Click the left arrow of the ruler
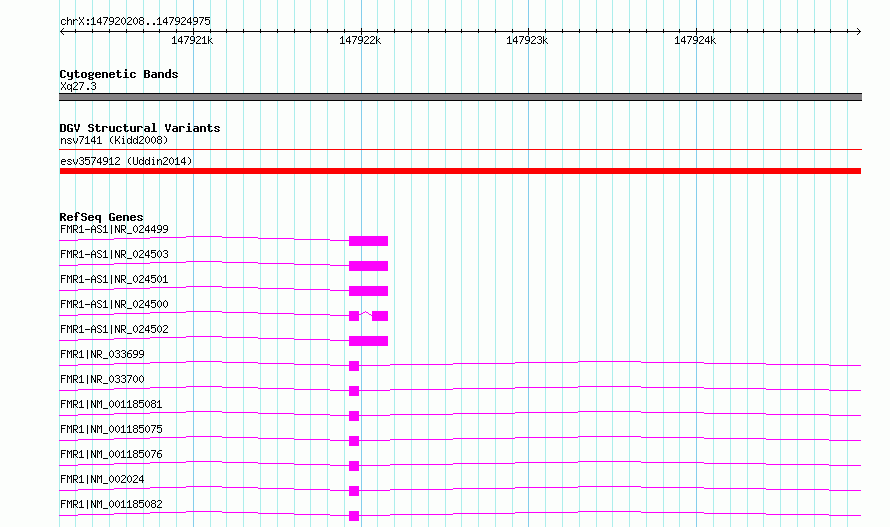 point(62,31)
